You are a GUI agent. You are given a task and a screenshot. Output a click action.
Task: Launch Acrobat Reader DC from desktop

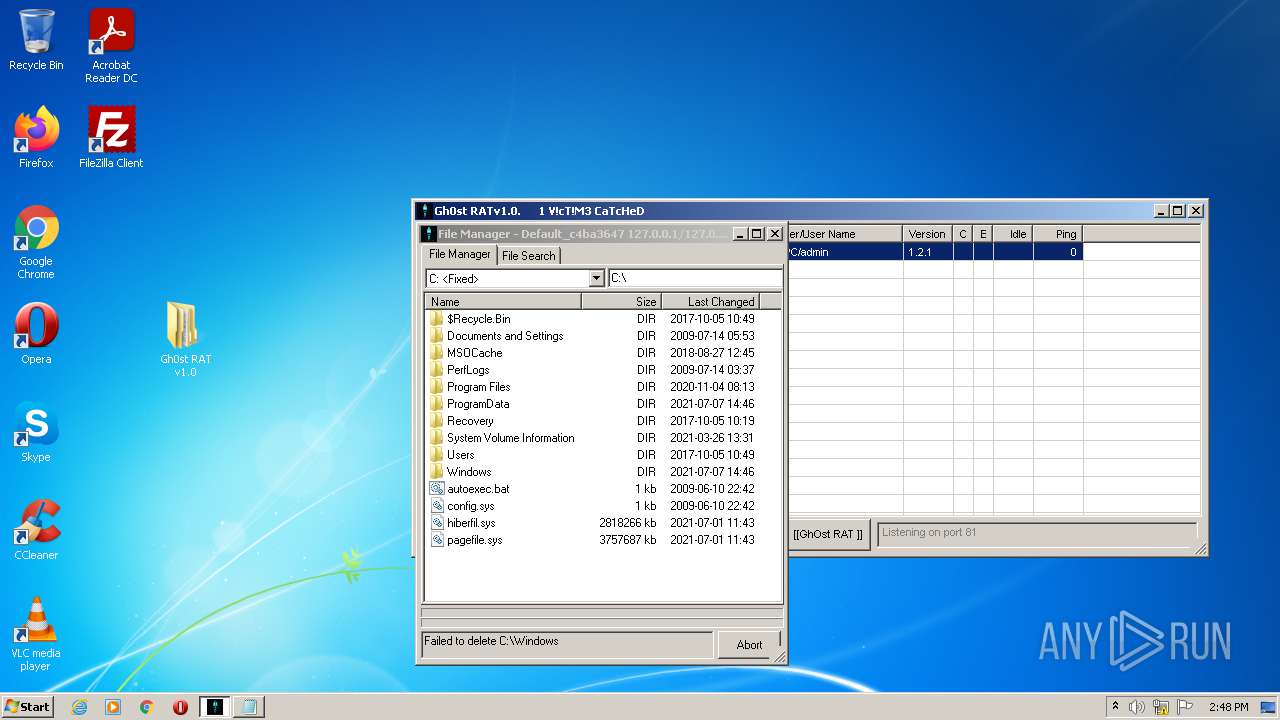(111, 46)
